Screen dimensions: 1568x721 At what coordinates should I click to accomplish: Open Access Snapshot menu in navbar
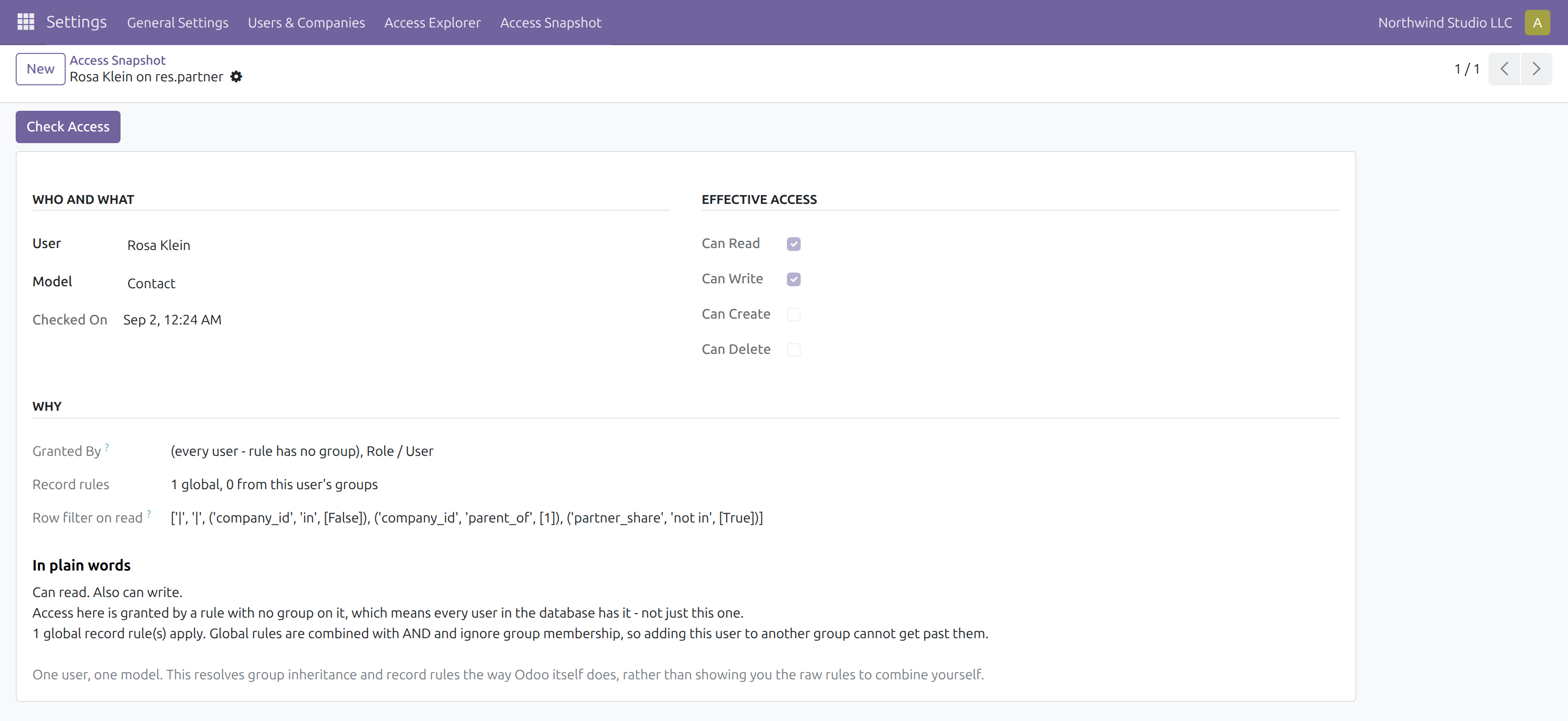pyautogui.click(x=550, y=23)
